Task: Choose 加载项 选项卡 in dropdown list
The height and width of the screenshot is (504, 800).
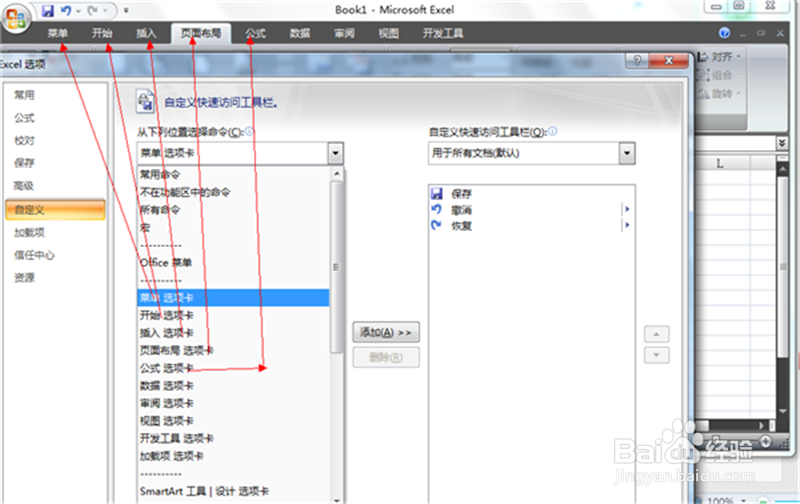Action: pyautogui.click(x=234, y=456)
